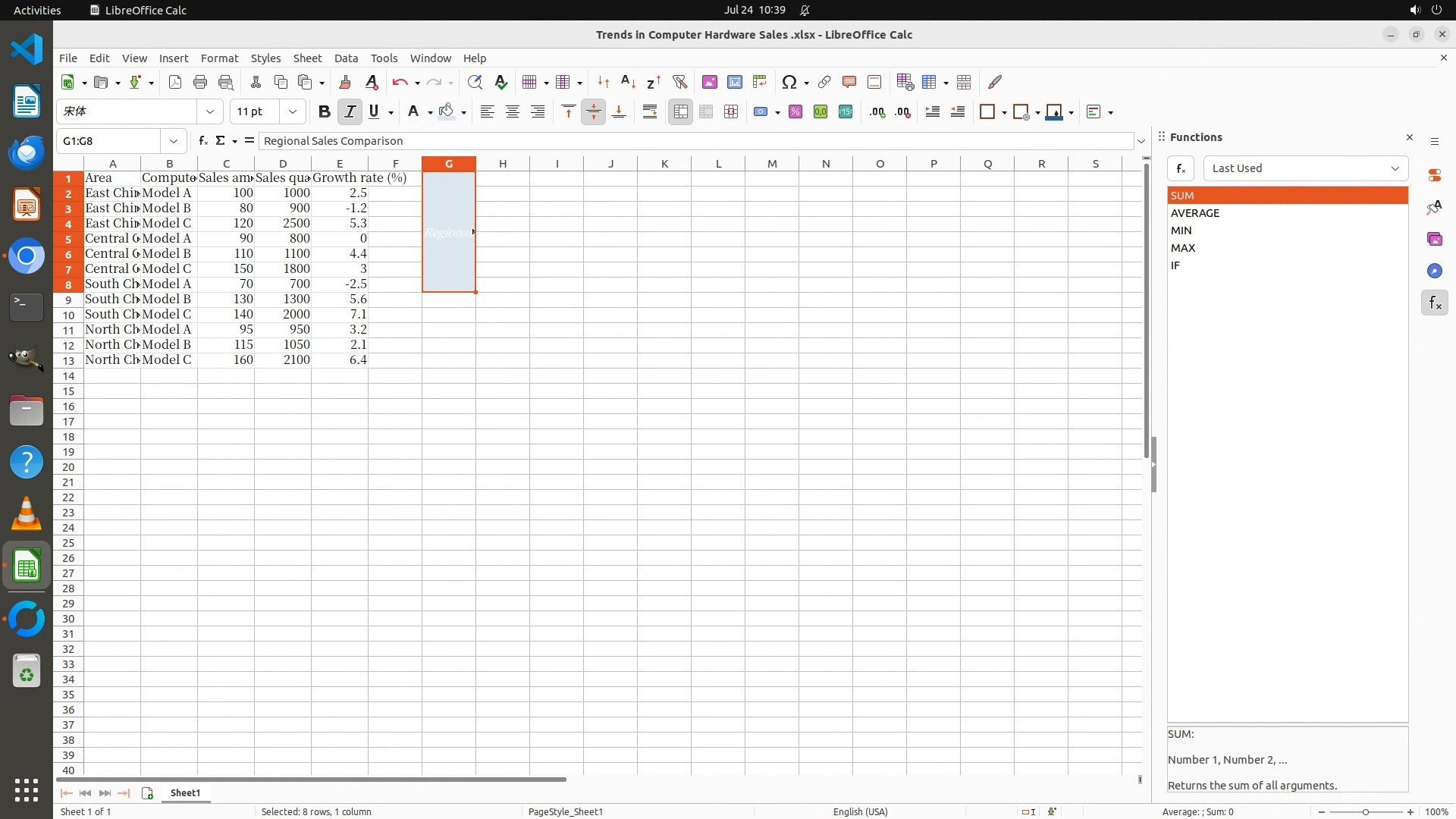The width and height of the screenshot is (1456, 819).
Task: Click the background color paint bucket
Action: (447, 111)
